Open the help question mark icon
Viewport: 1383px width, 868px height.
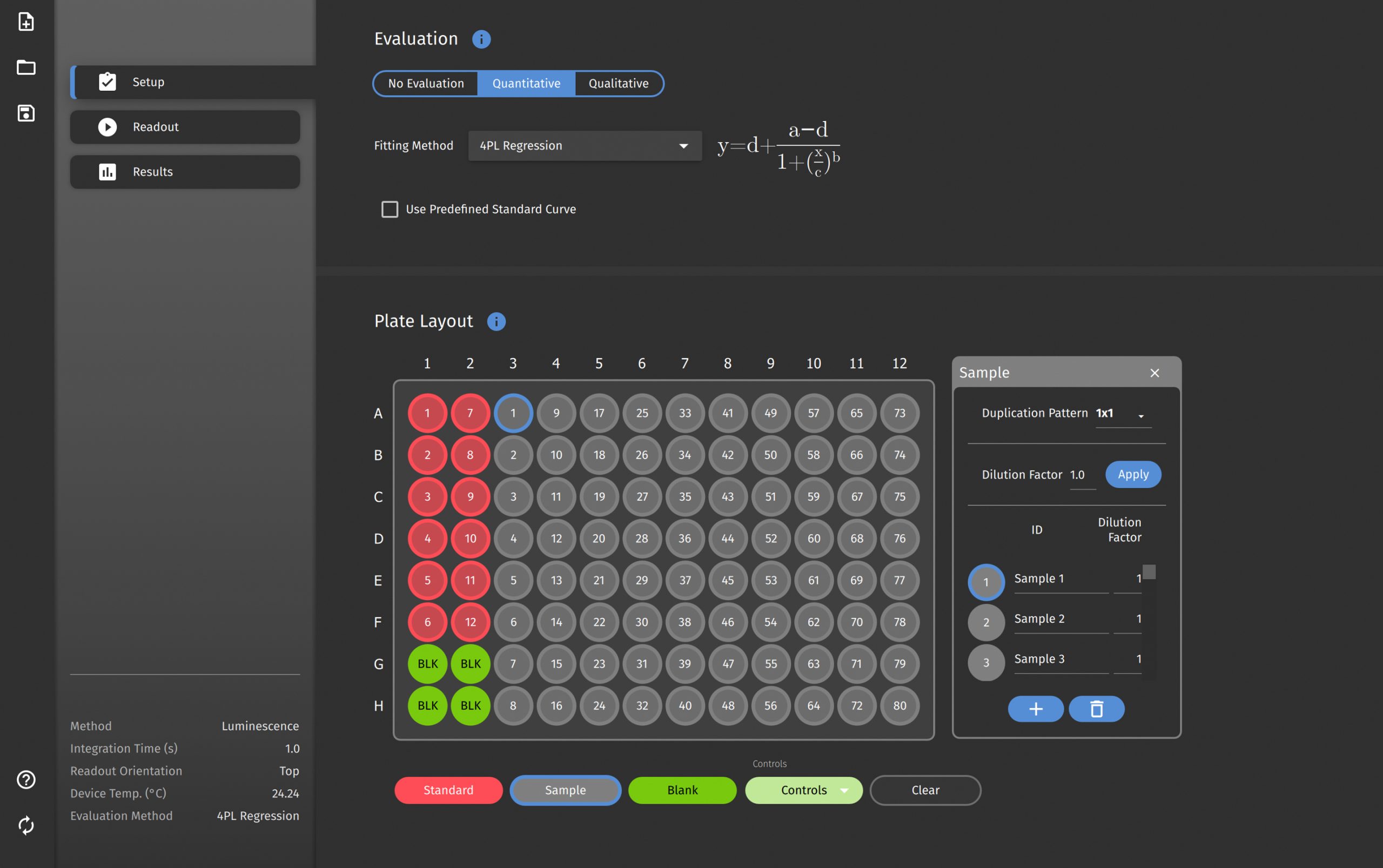click(x=26, y=779)
